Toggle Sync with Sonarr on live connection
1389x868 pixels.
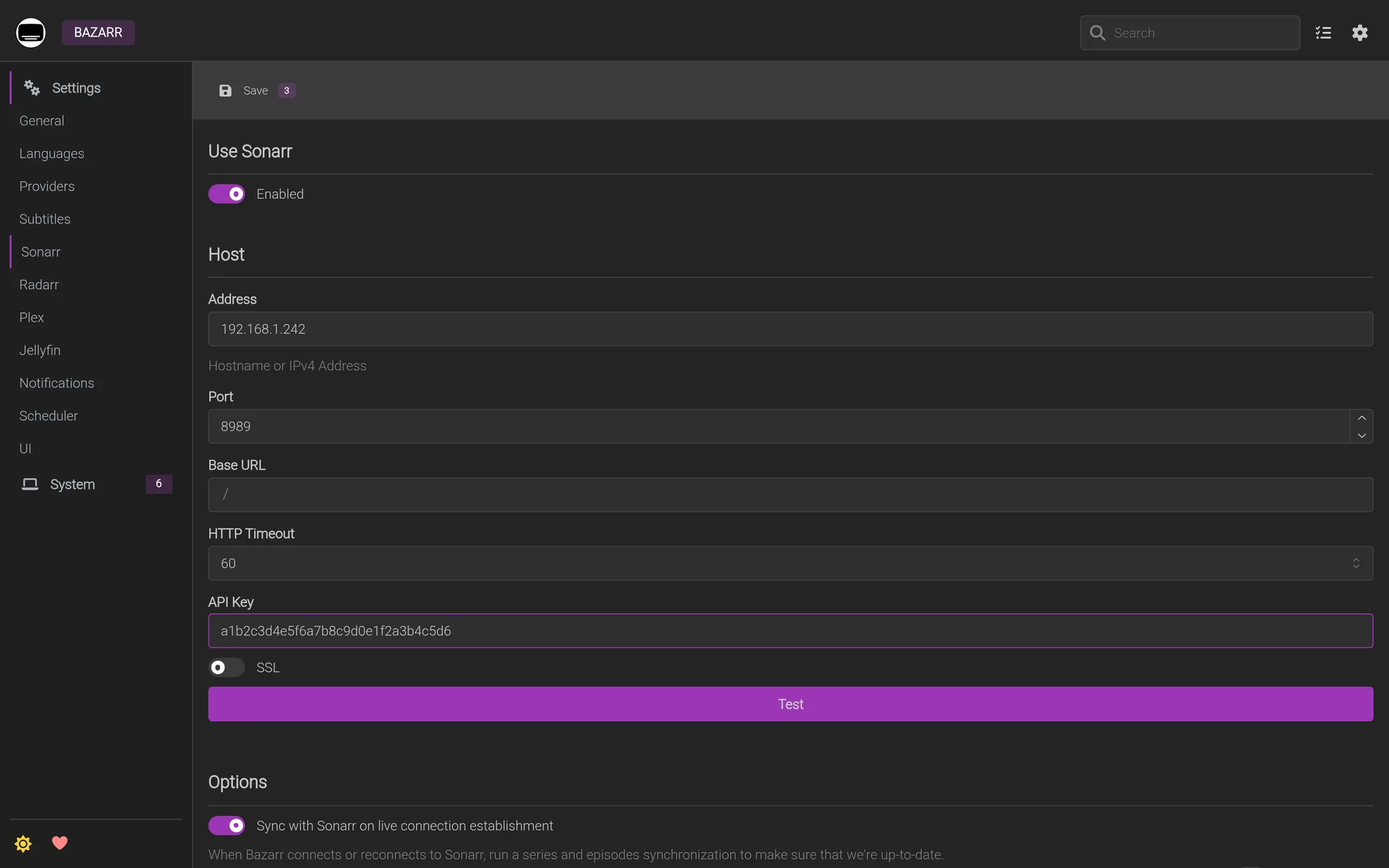click(226, 826)
